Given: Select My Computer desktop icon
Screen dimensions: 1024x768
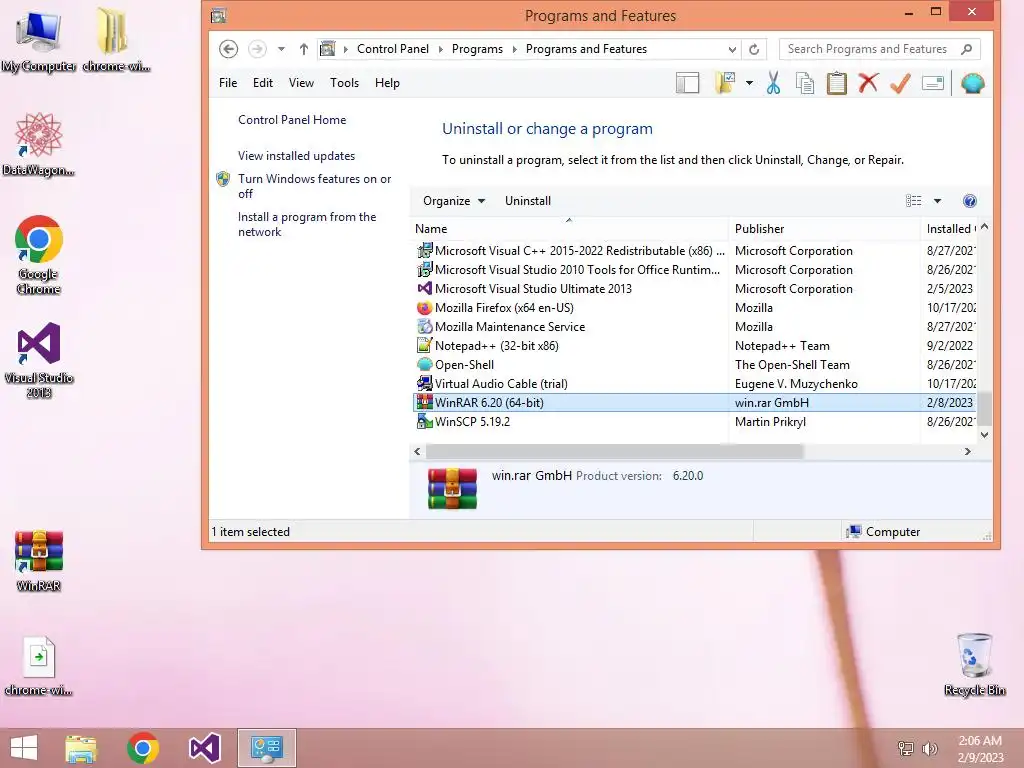Looking at the screenshot, I should click(x=39, y=40).
